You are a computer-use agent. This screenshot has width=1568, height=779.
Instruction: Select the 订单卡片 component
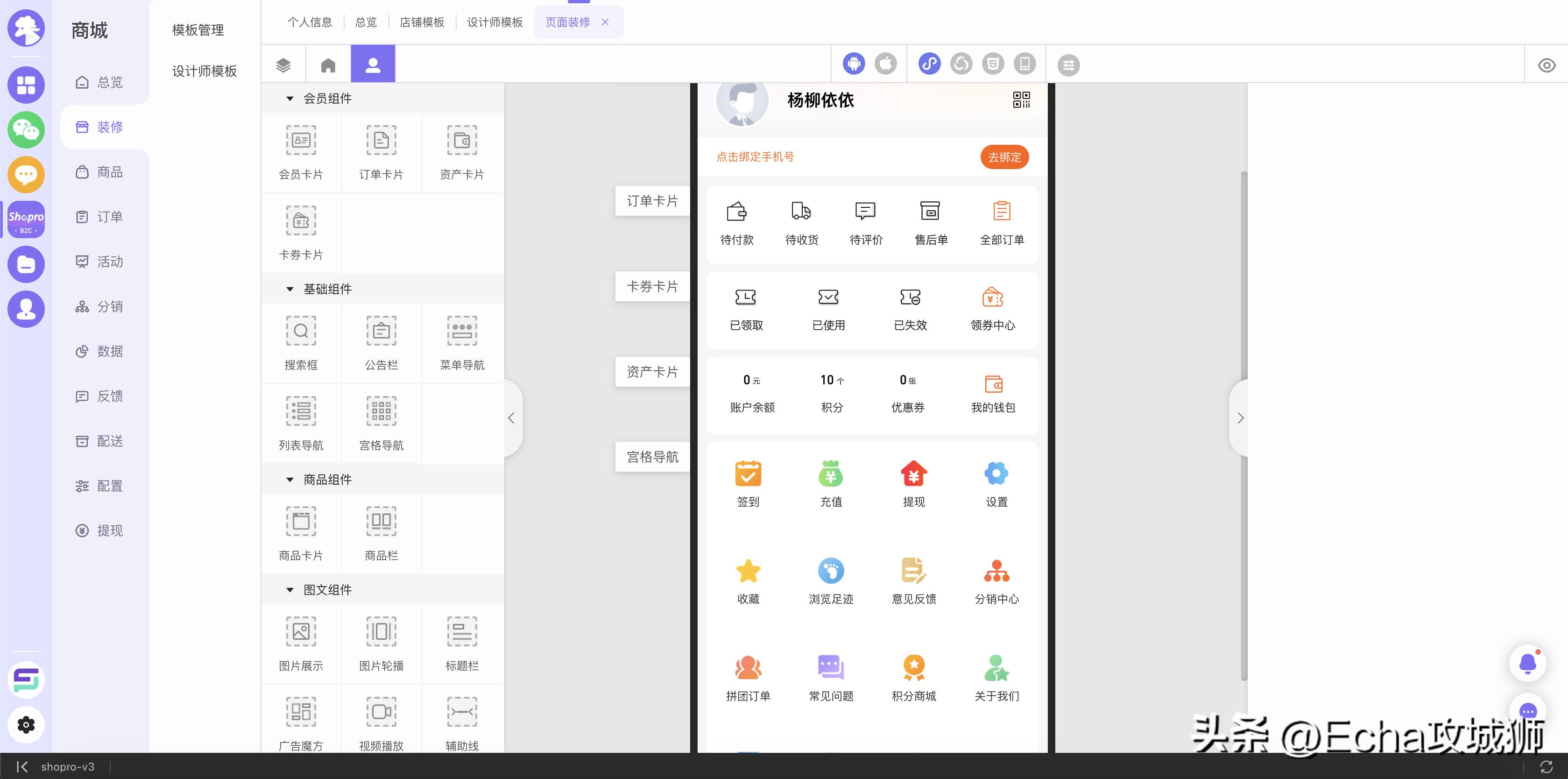point(381,152)
